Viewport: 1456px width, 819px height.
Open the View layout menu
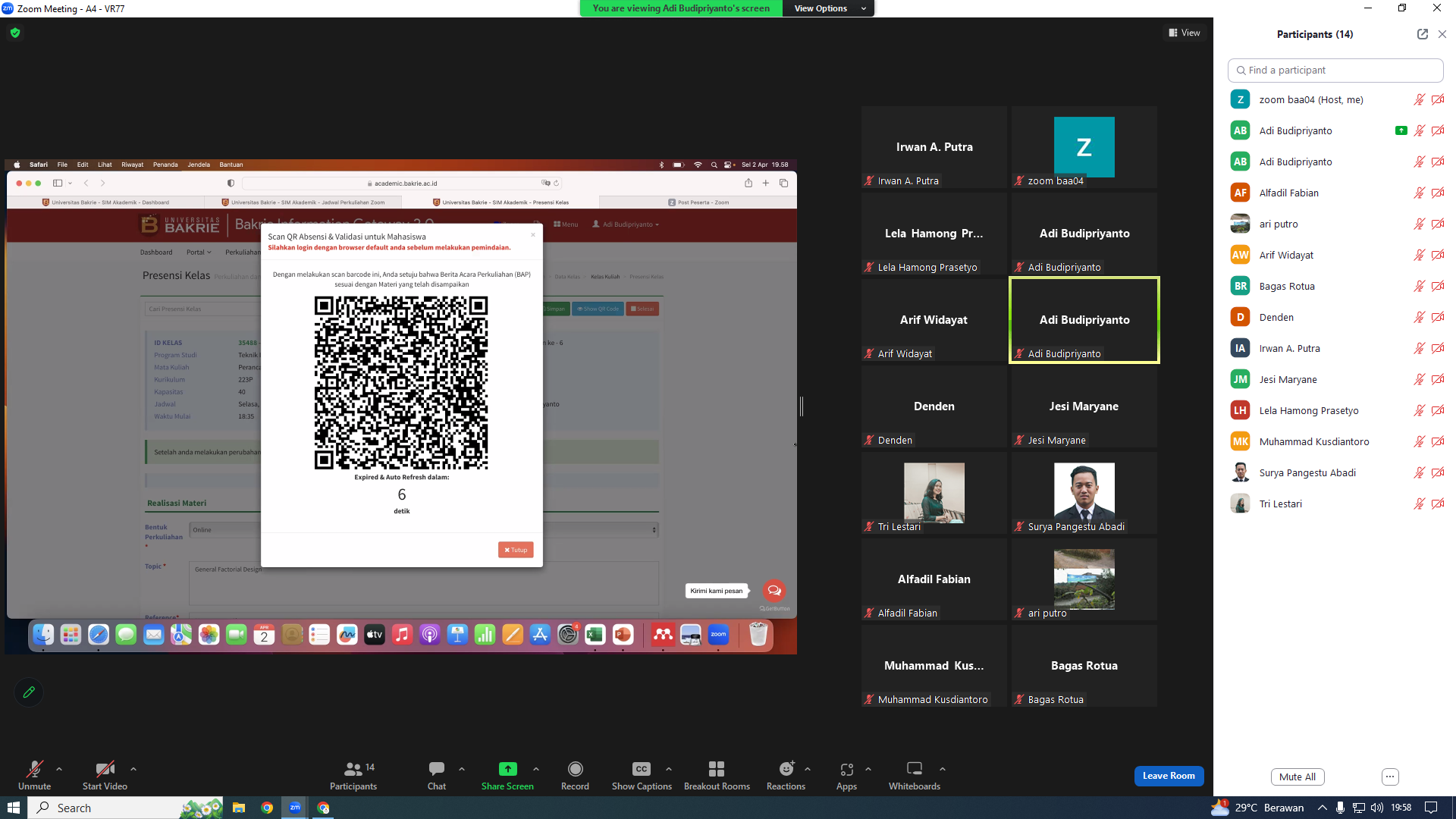tap(1185, 33)
